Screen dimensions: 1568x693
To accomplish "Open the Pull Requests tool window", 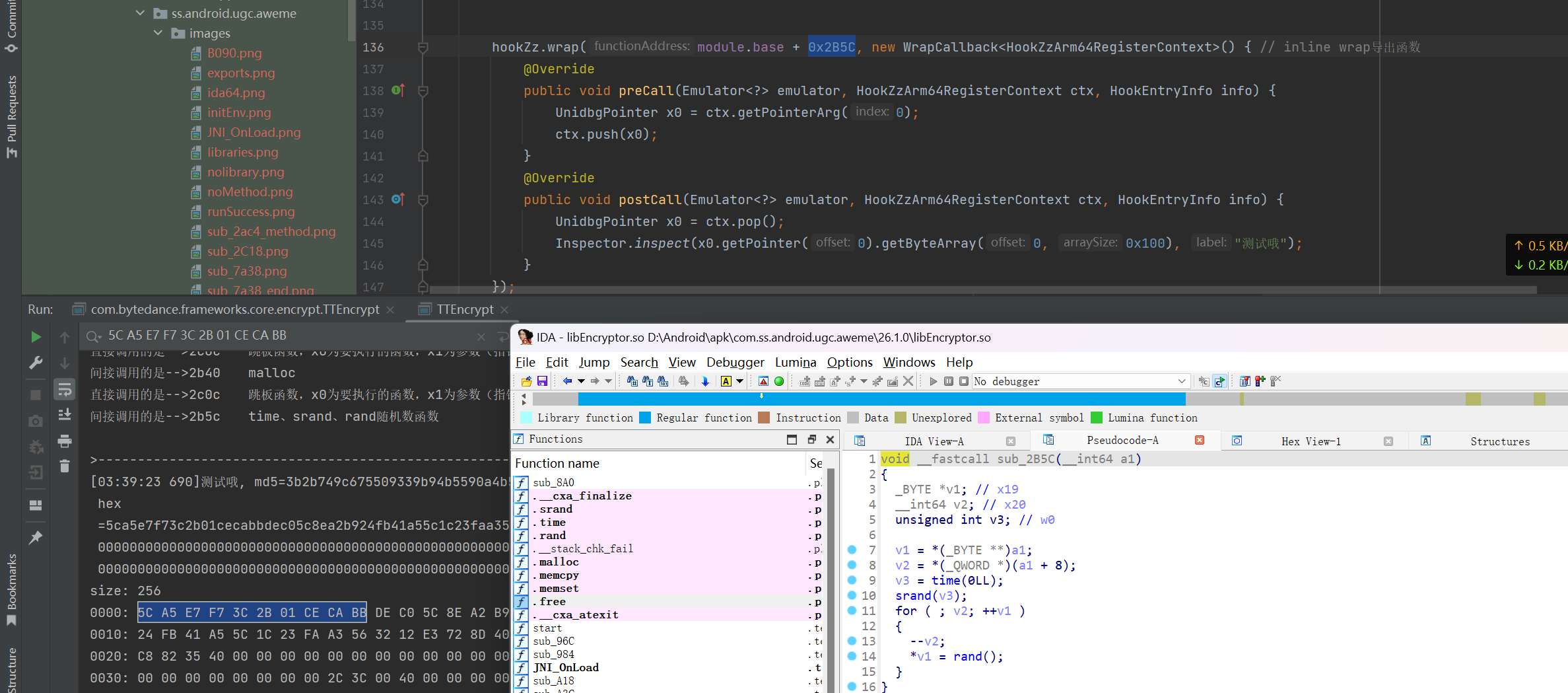I will 11,116.
